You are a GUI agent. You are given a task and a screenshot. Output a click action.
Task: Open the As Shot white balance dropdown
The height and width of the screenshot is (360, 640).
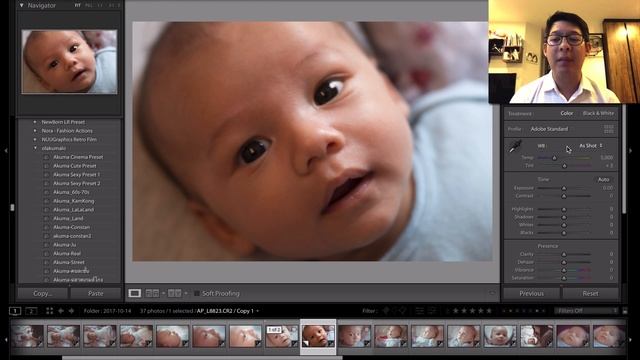click(591, 146)
